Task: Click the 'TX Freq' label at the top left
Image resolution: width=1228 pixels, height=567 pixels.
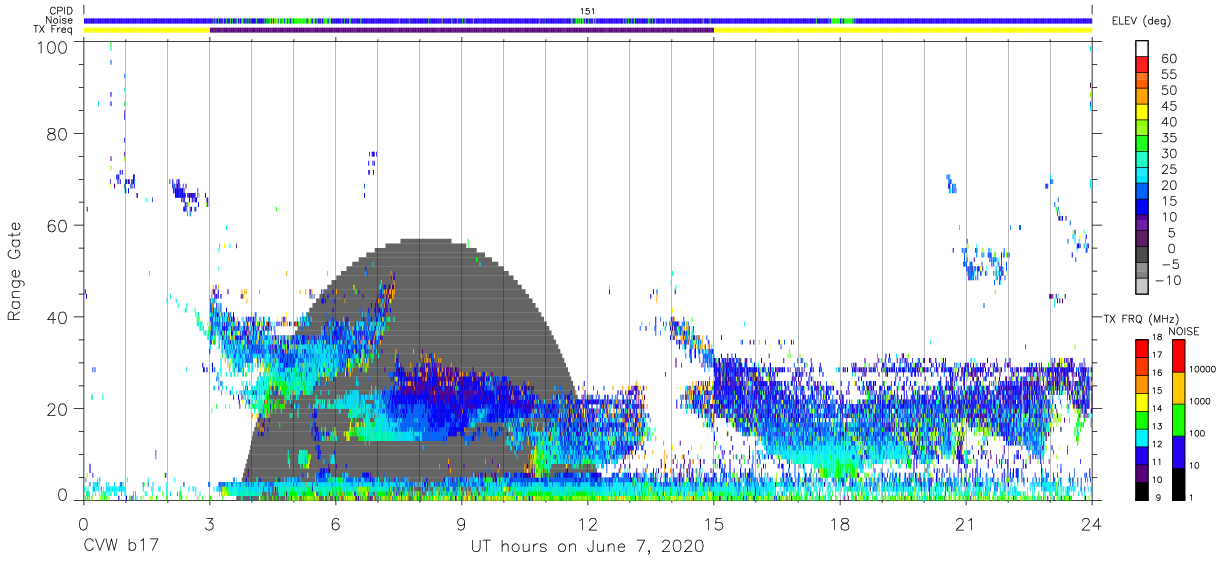Action: [x=53, y=30]
